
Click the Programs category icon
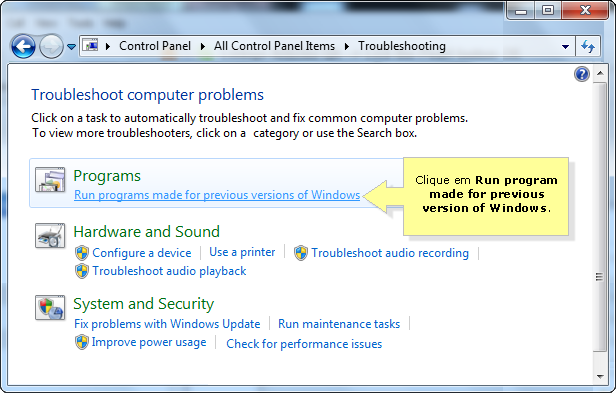50,180
